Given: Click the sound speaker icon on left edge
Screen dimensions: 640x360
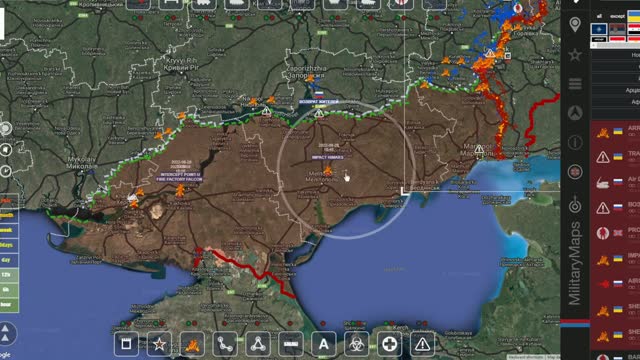Looking at the screenshot, I should (5, 150).
